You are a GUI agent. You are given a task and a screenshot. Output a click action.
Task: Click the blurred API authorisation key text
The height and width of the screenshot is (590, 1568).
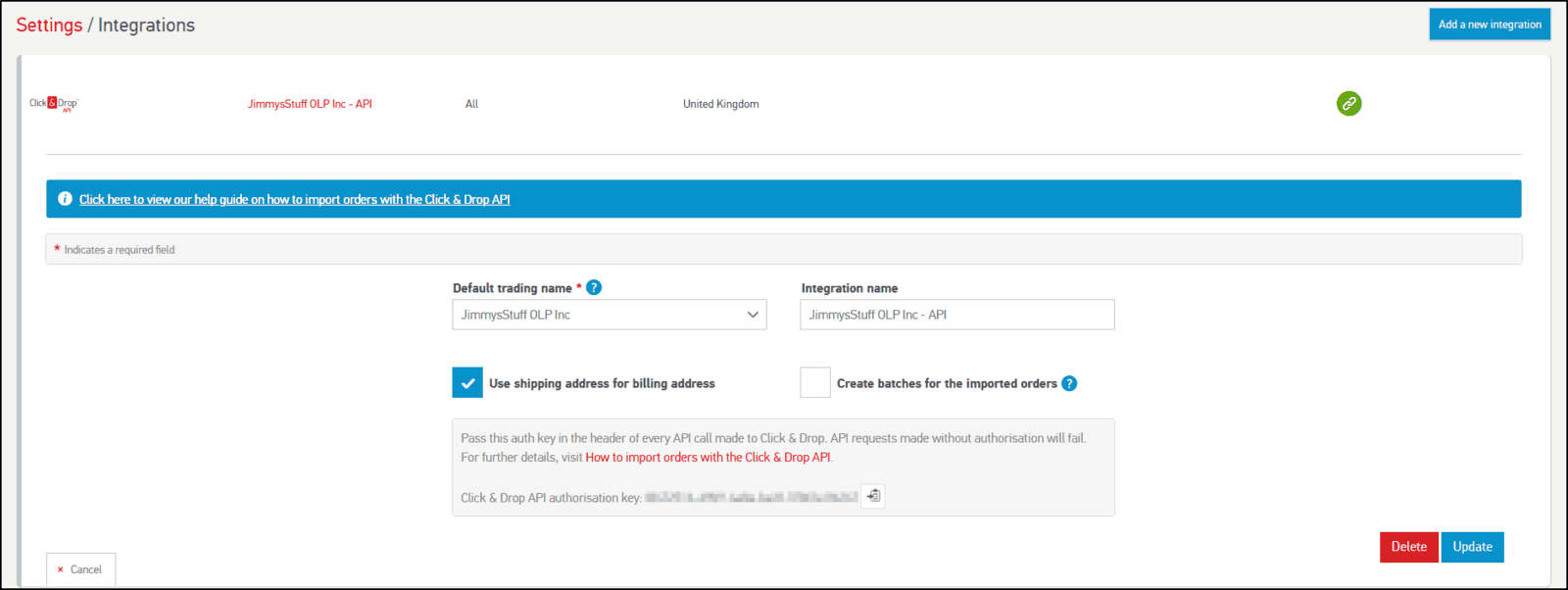click(x=751, y=498)
